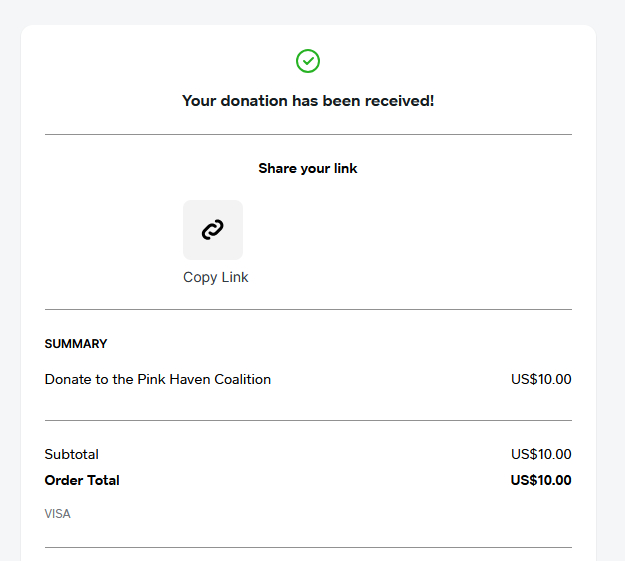Viewport: 625px width, 561px height.
Task: Click the Subtotal US$10.00 value
Action: point(541,454)
